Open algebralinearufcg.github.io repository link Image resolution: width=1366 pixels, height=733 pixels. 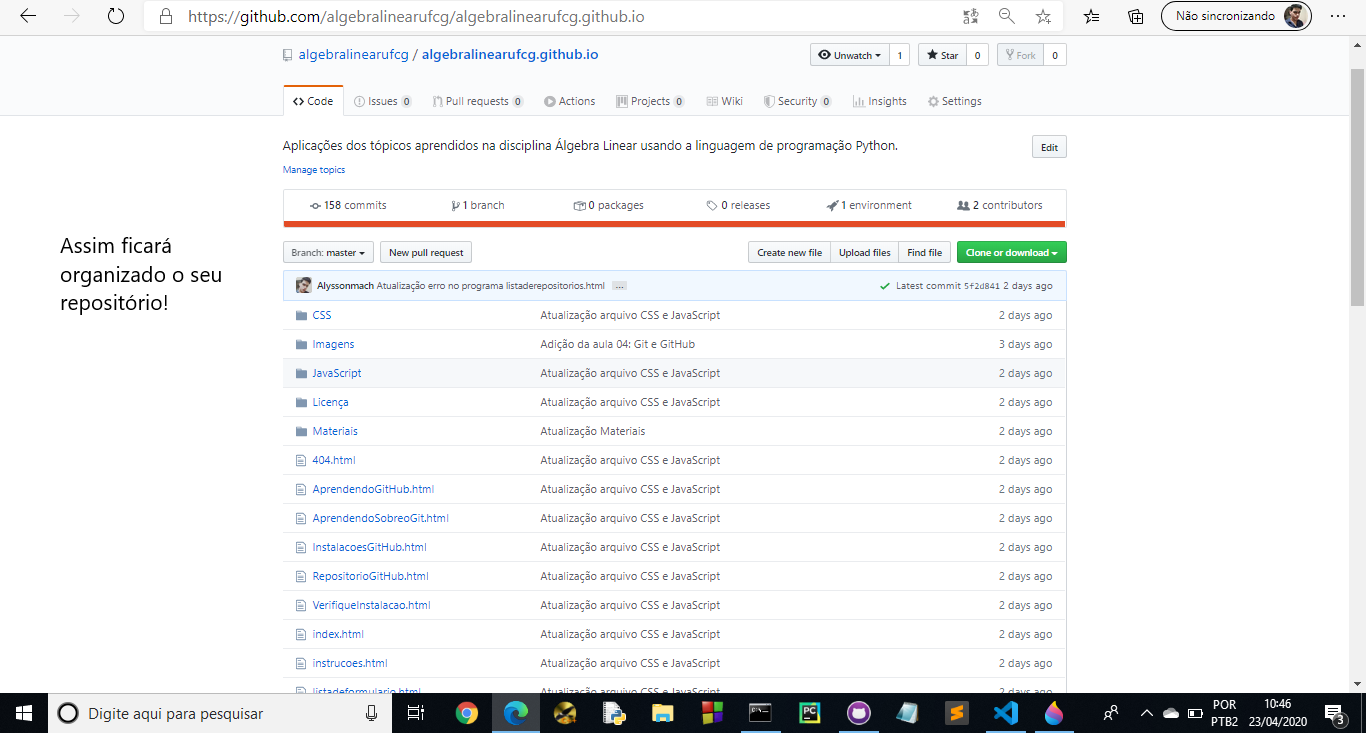[510, 55]
